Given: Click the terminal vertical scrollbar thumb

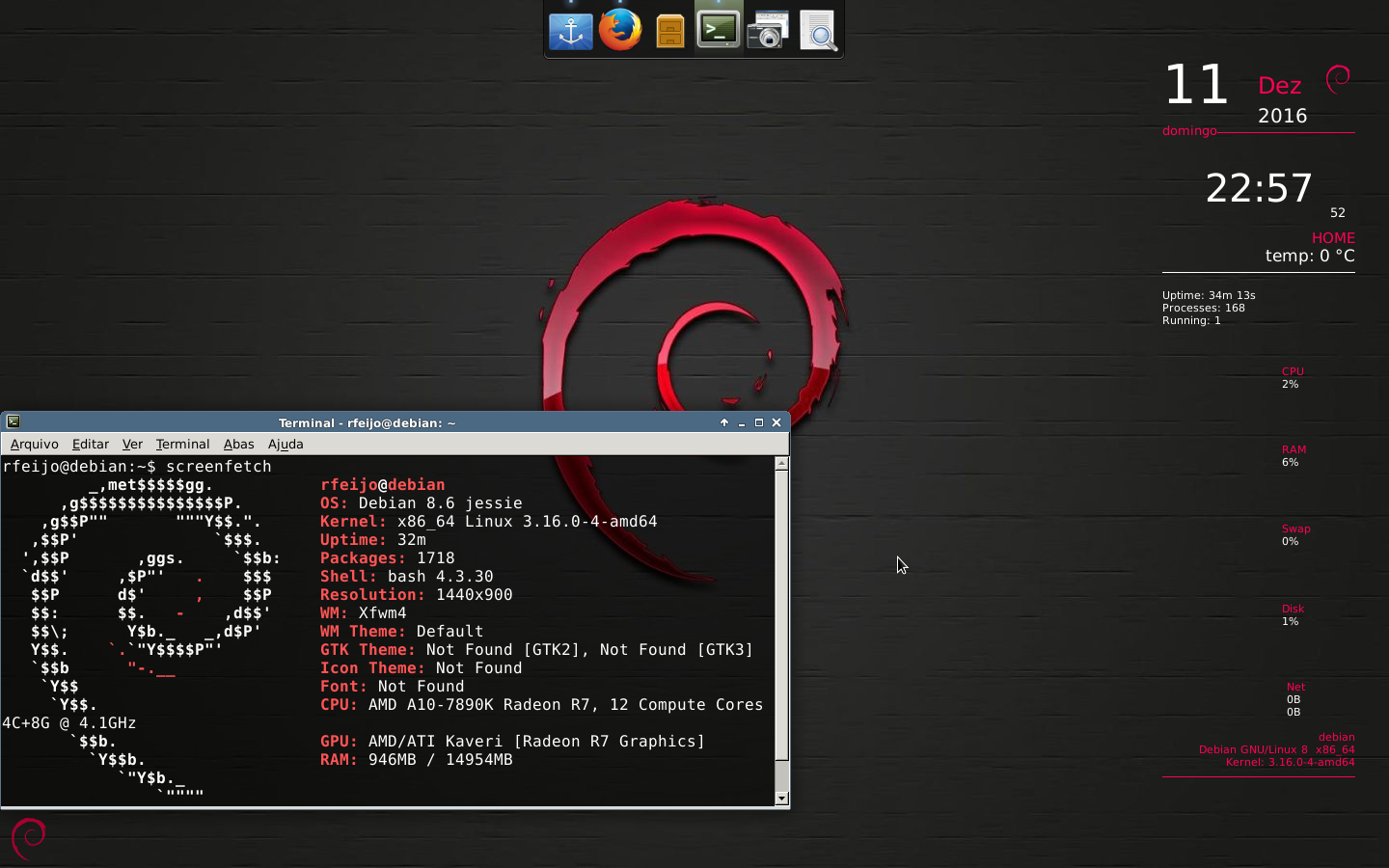Looking at the screenshot, I should tap(782, 615).
